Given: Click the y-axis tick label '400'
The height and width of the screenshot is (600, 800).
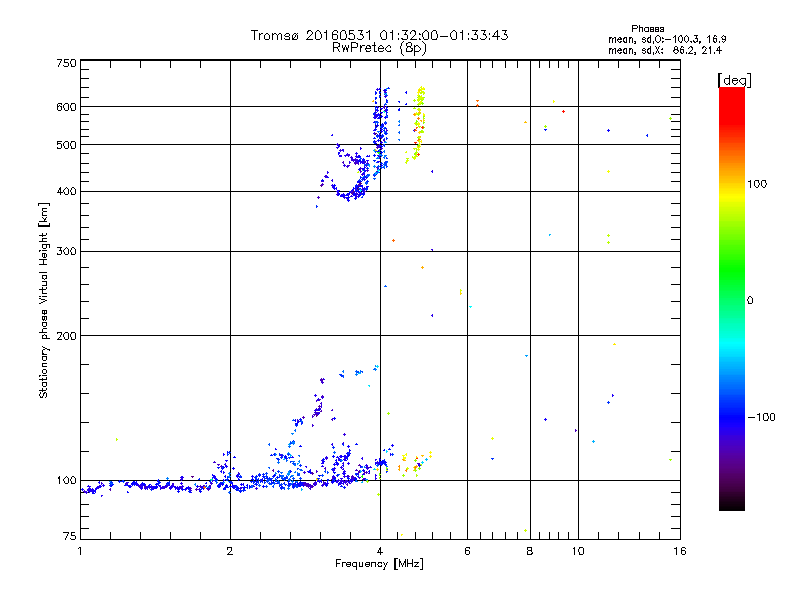Looking at the screenshot, I should point(66,191).
